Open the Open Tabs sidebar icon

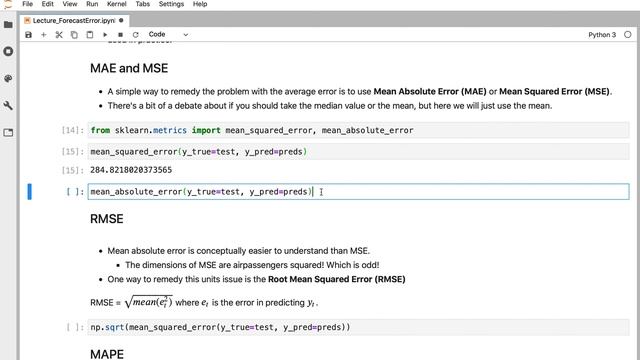(8, 132)
